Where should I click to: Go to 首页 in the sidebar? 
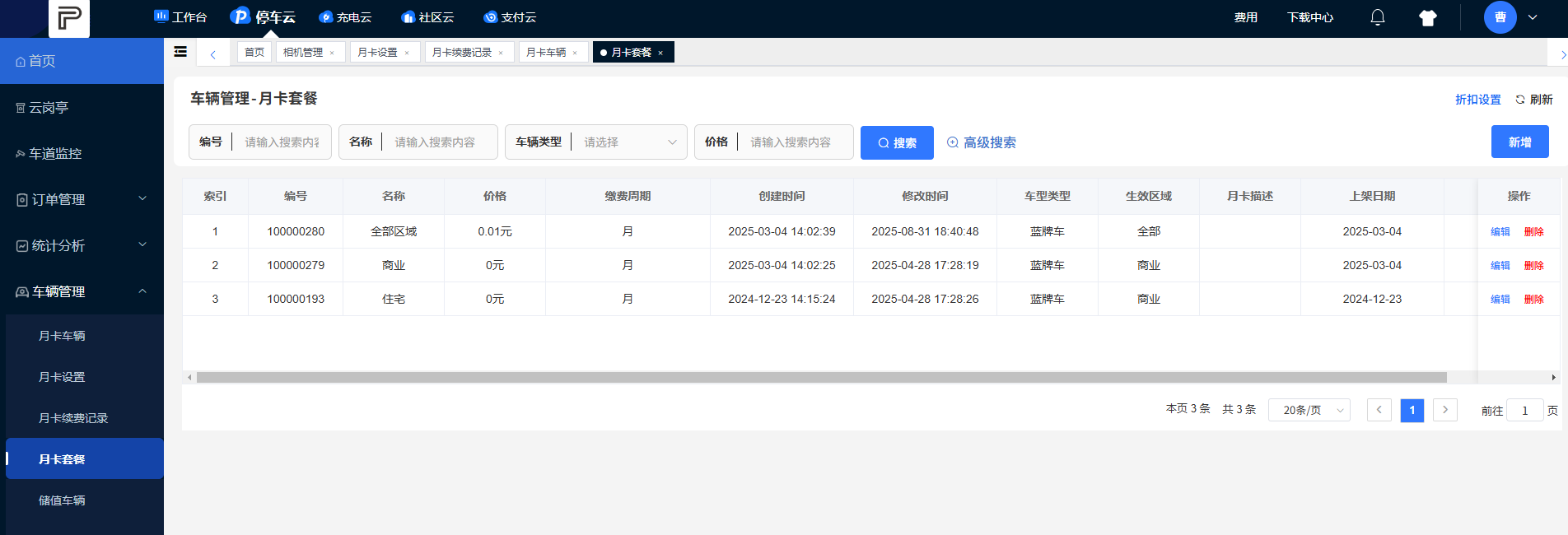tap(82, 61)
